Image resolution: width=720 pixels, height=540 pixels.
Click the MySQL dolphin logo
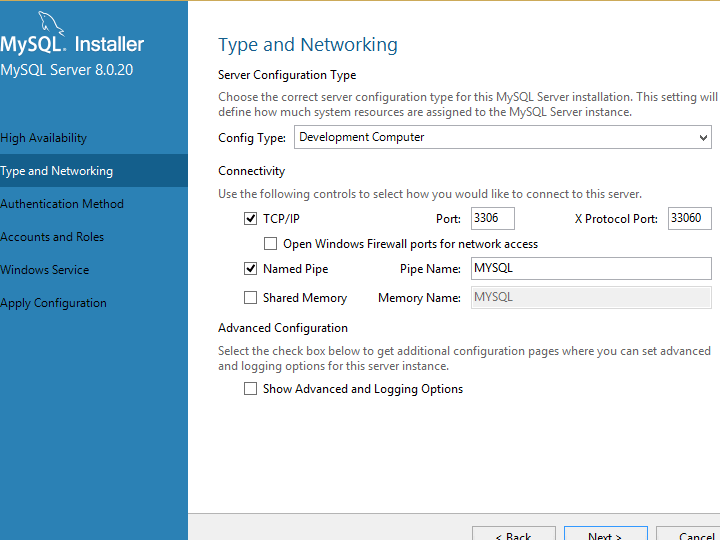point(50,23)
